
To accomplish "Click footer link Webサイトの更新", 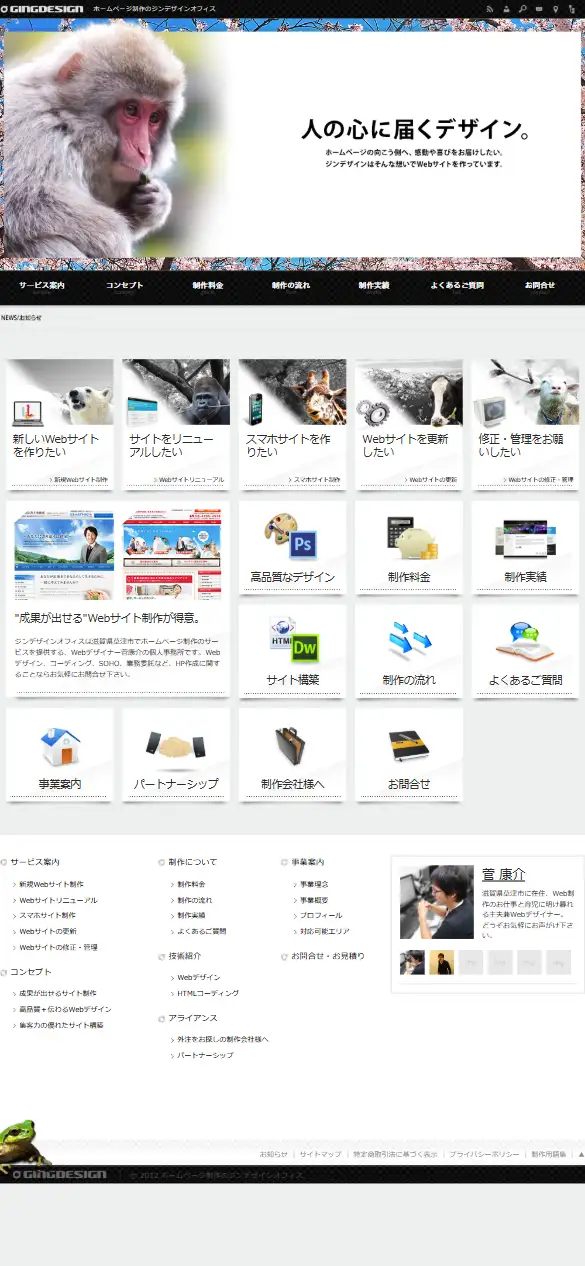I will [47, 931].
